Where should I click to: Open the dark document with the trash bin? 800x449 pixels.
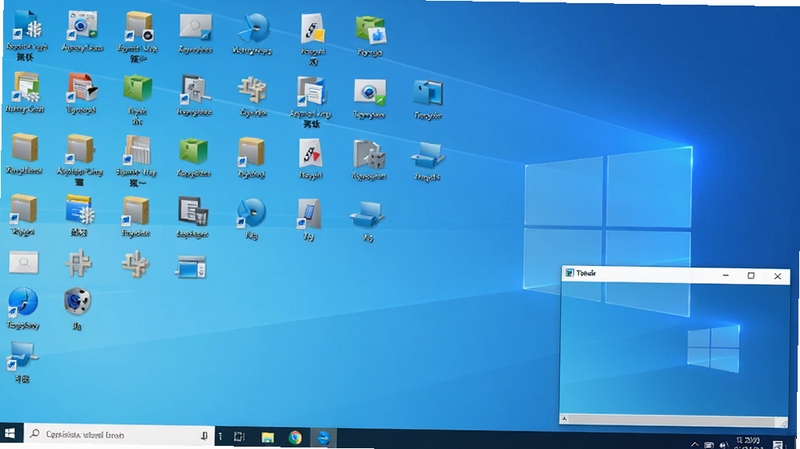(193, 211)
